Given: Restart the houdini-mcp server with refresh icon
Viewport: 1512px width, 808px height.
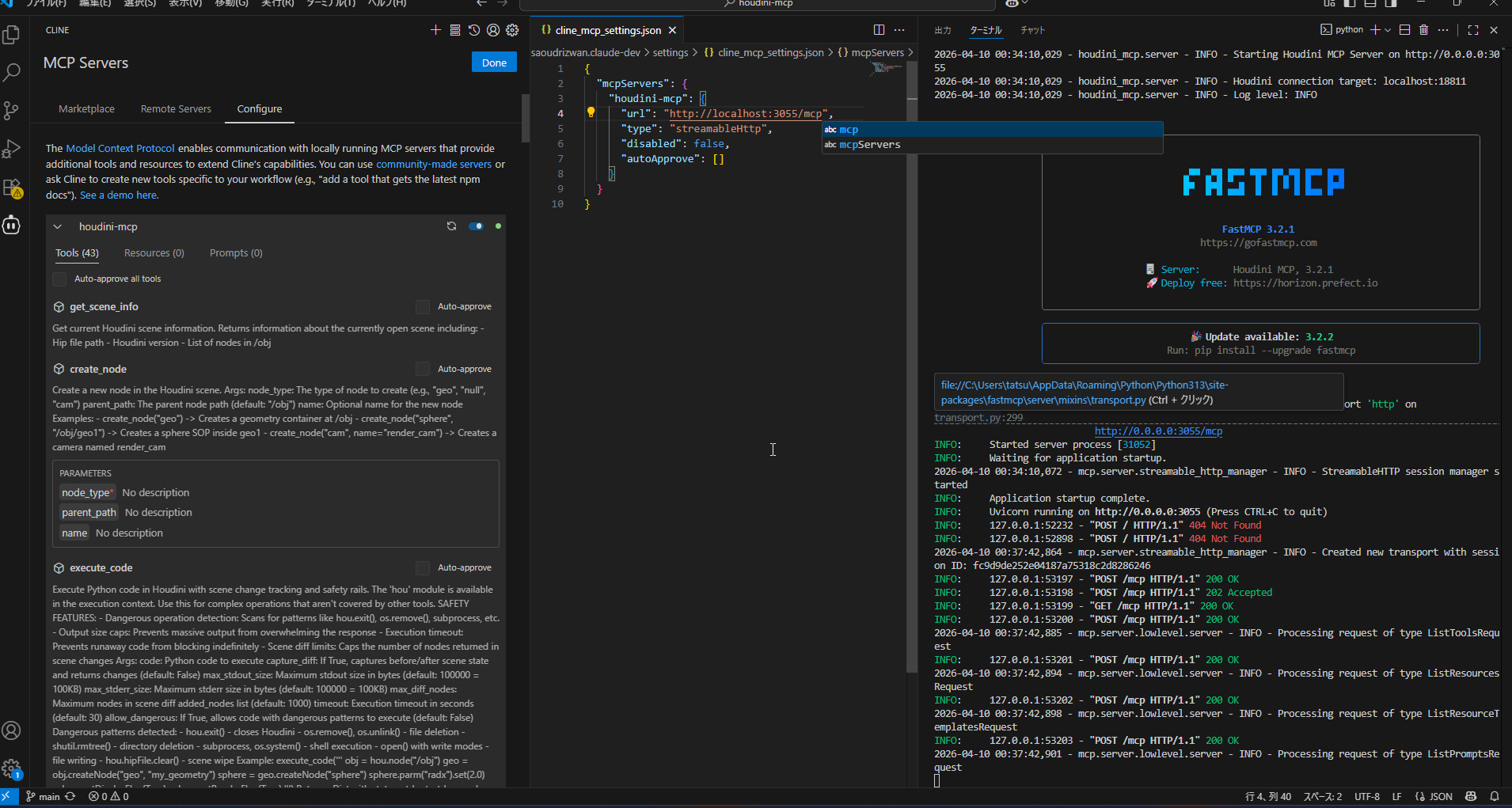Looking at the screenshot, I should tap(451, 226).
